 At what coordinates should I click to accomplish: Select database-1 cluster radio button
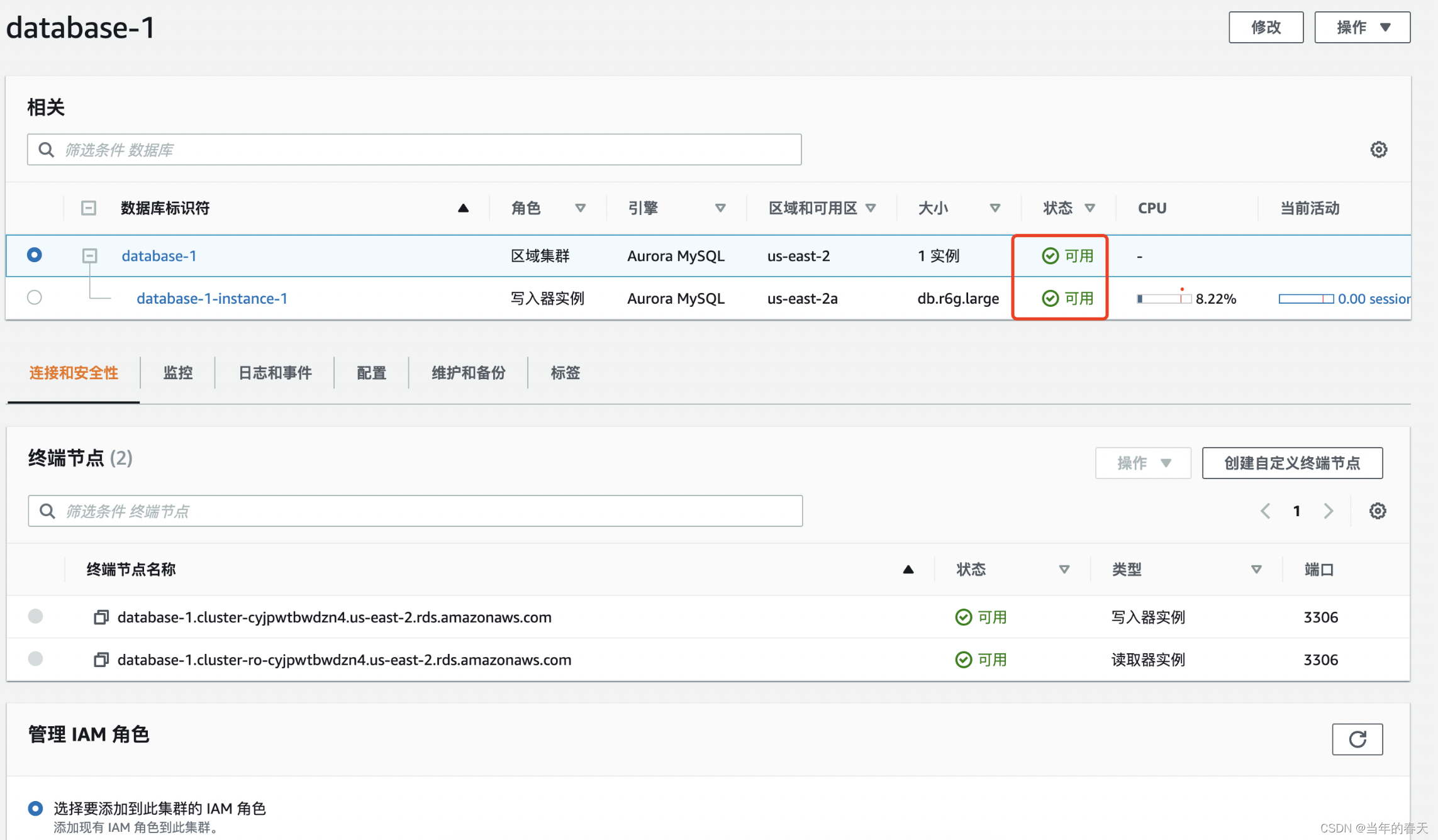click(35, 255)
